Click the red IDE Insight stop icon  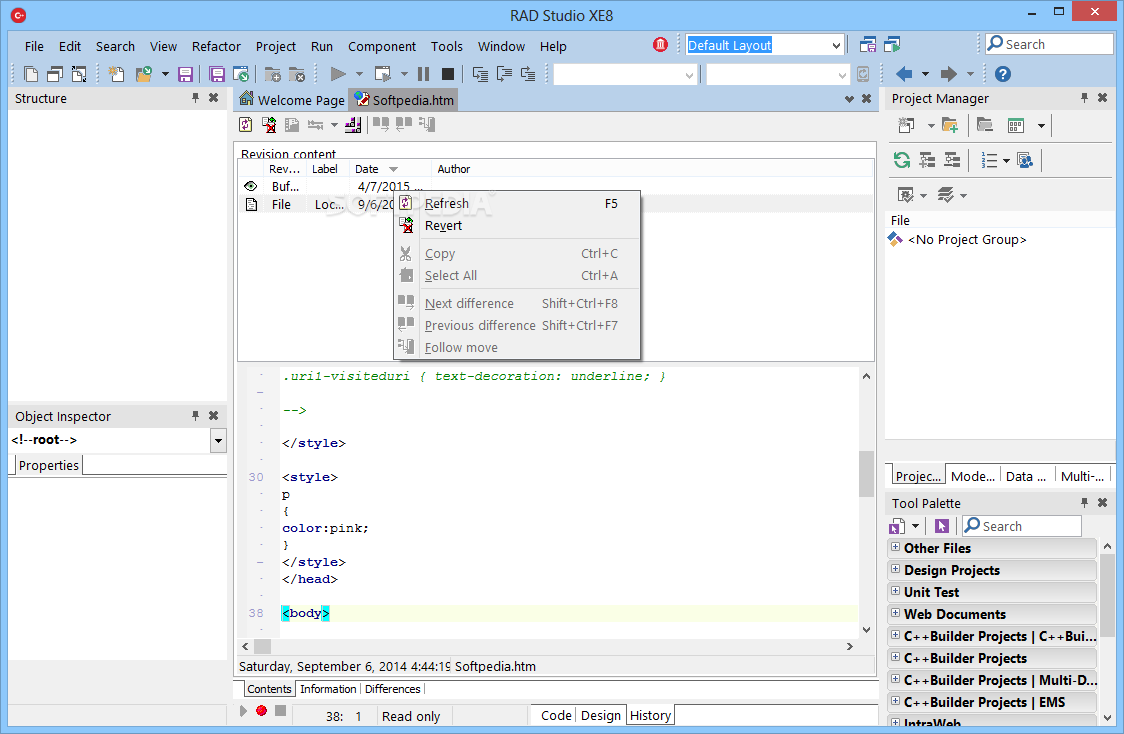point(660,44)
